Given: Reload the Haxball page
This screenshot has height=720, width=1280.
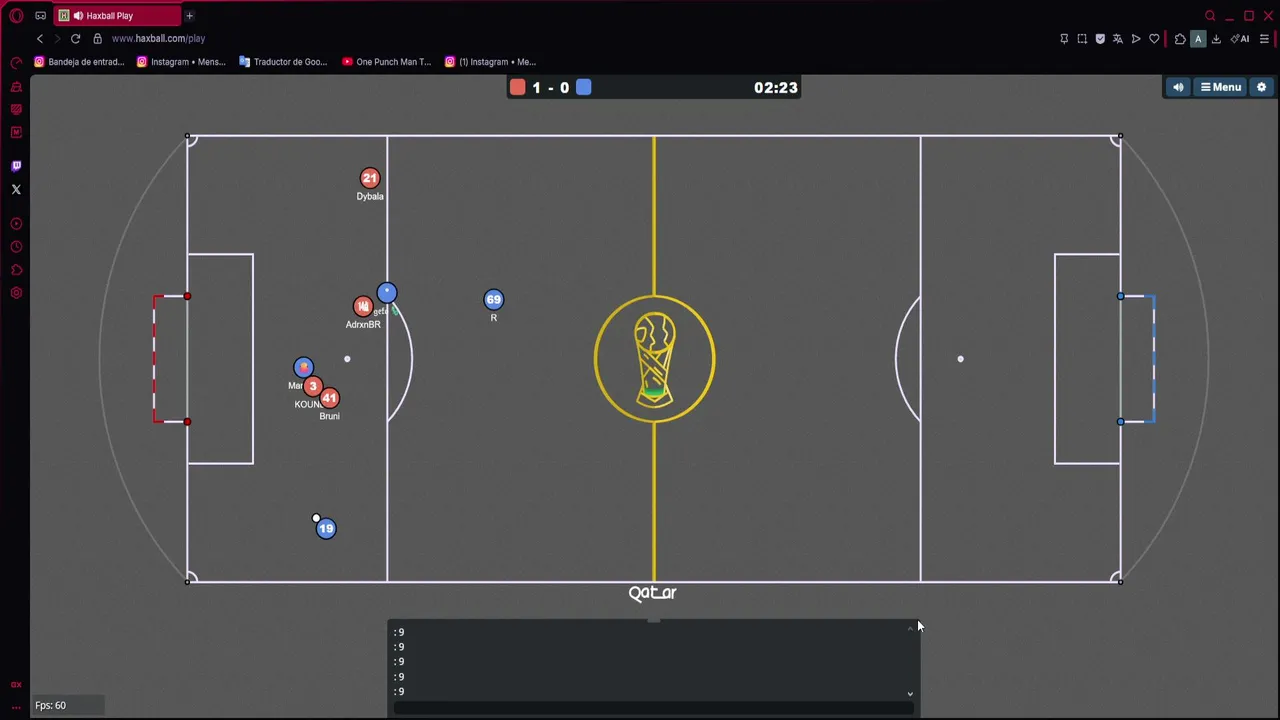Looking at the screenshot, I should [x=75, y=38].
